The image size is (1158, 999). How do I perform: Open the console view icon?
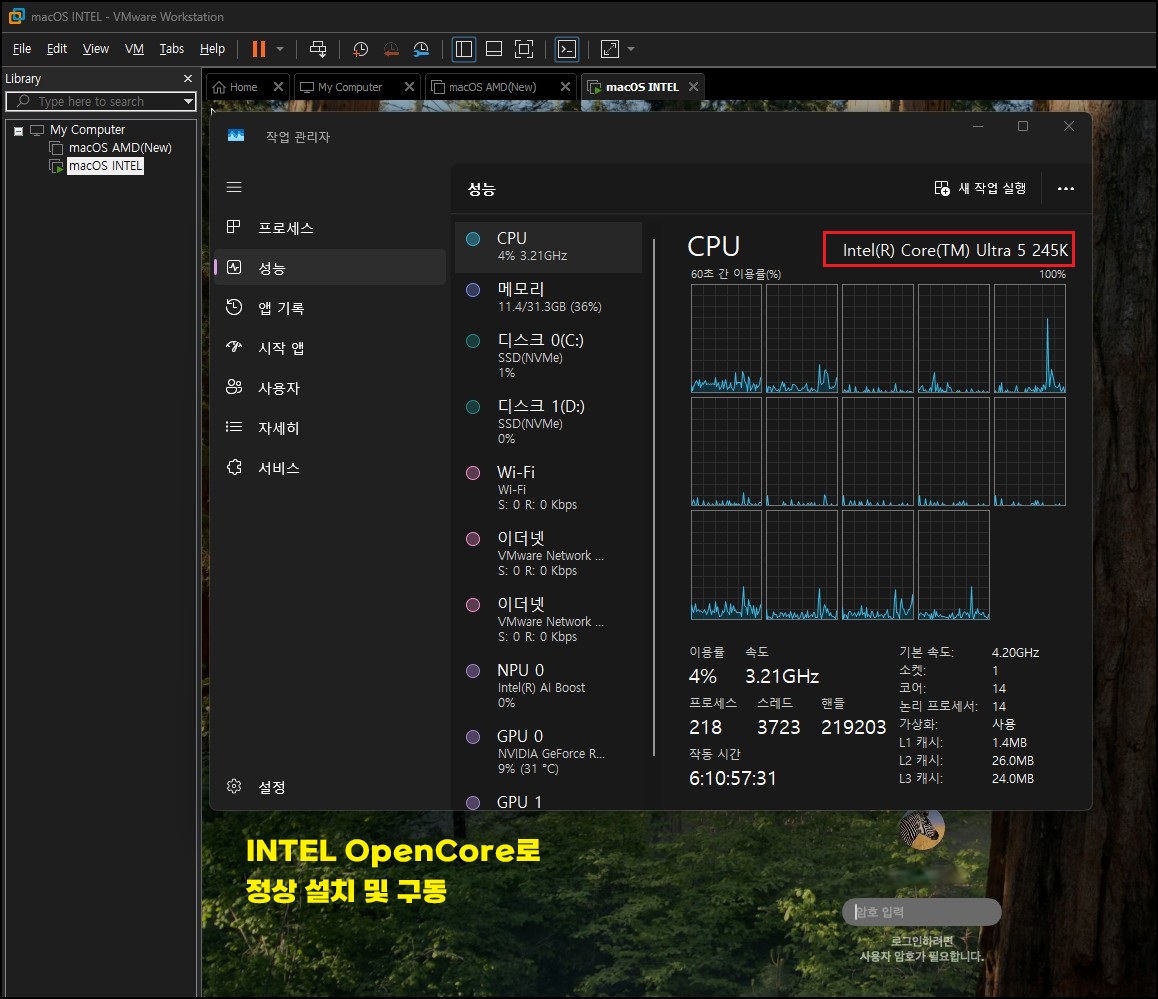coord(566,49)
